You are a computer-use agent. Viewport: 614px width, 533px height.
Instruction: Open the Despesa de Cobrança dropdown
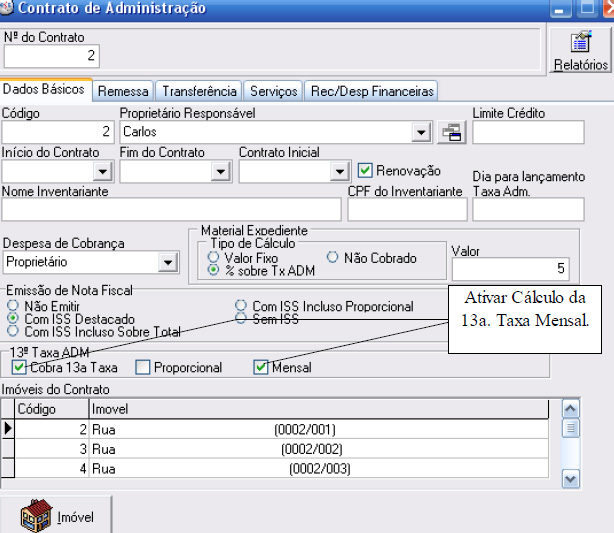[167, 262]
